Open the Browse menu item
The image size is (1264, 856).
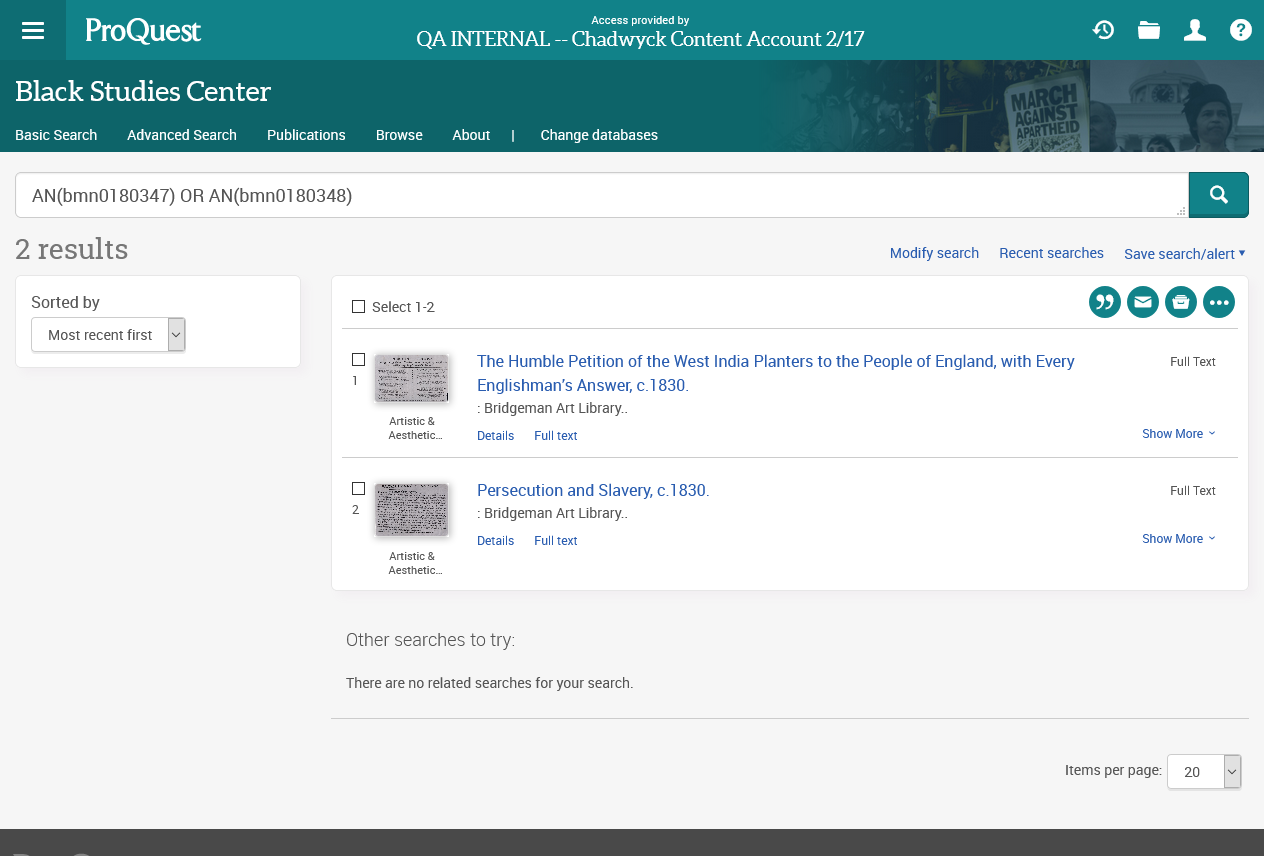click(399, 135)
